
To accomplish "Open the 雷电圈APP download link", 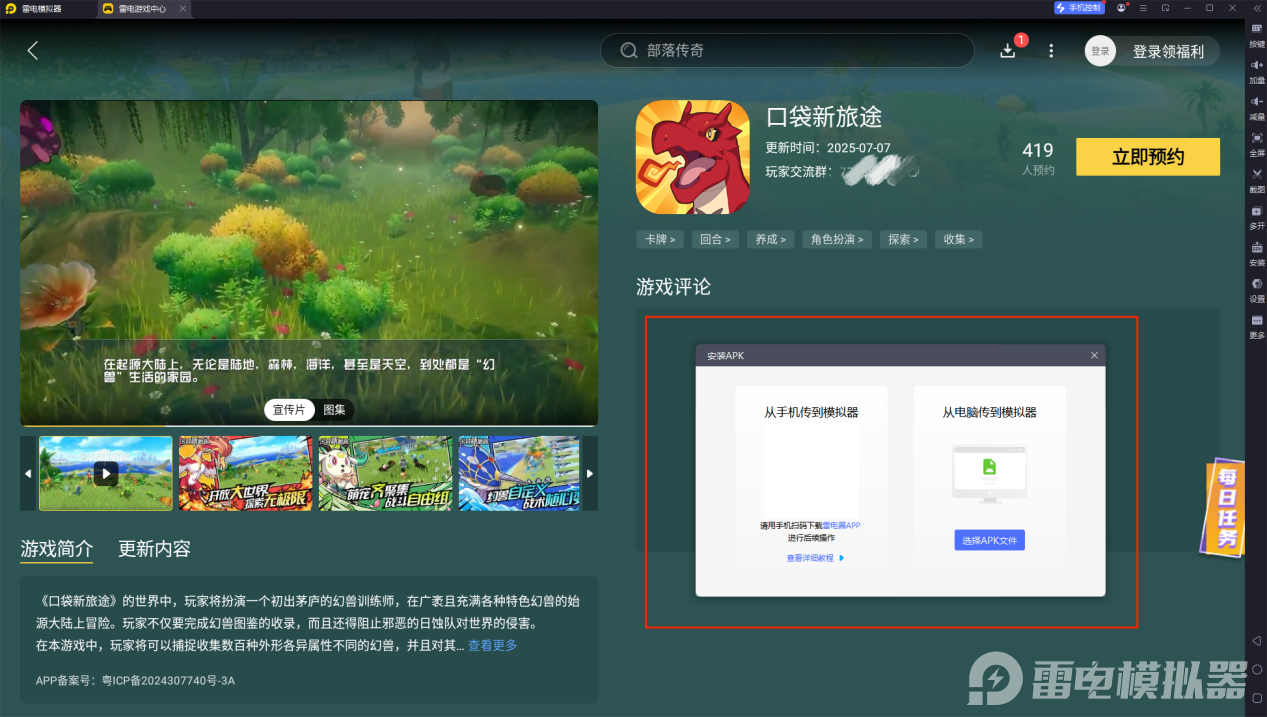I will click(841, 525).
